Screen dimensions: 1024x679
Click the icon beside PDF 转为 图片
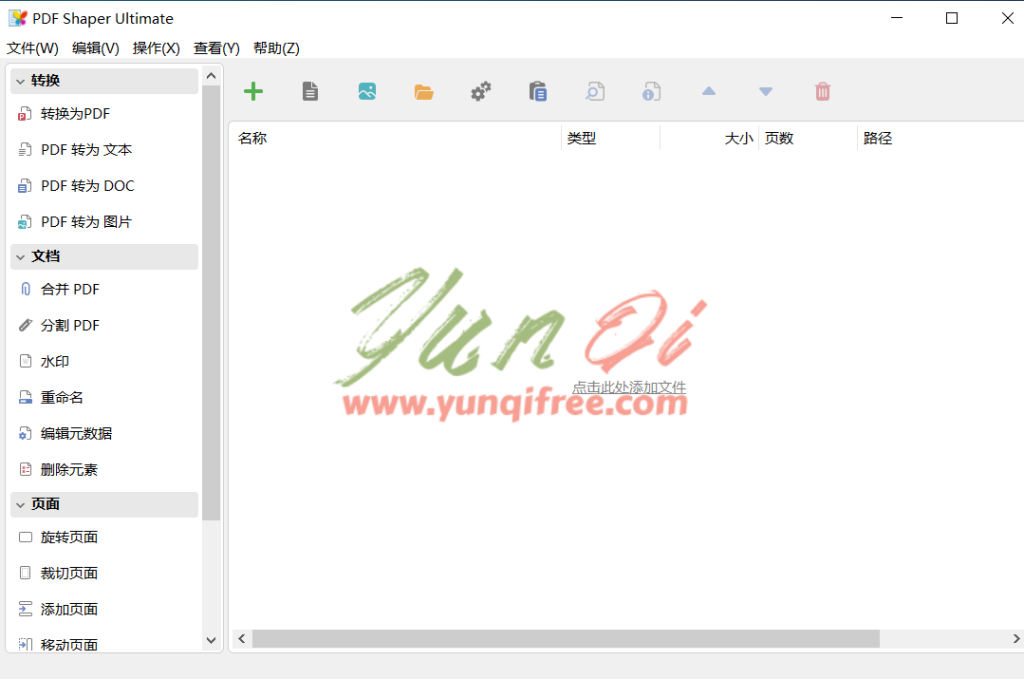pyautogui.click(x=25, y=222)
